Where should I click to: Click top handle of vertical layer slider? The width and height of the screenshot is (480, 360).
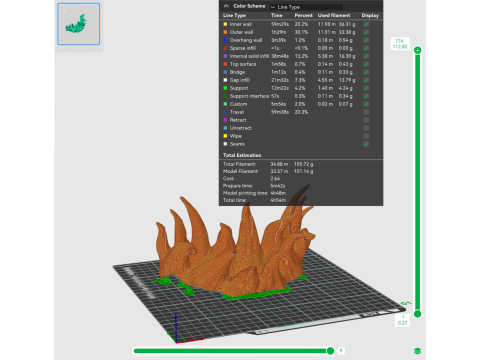pos(417,50)
